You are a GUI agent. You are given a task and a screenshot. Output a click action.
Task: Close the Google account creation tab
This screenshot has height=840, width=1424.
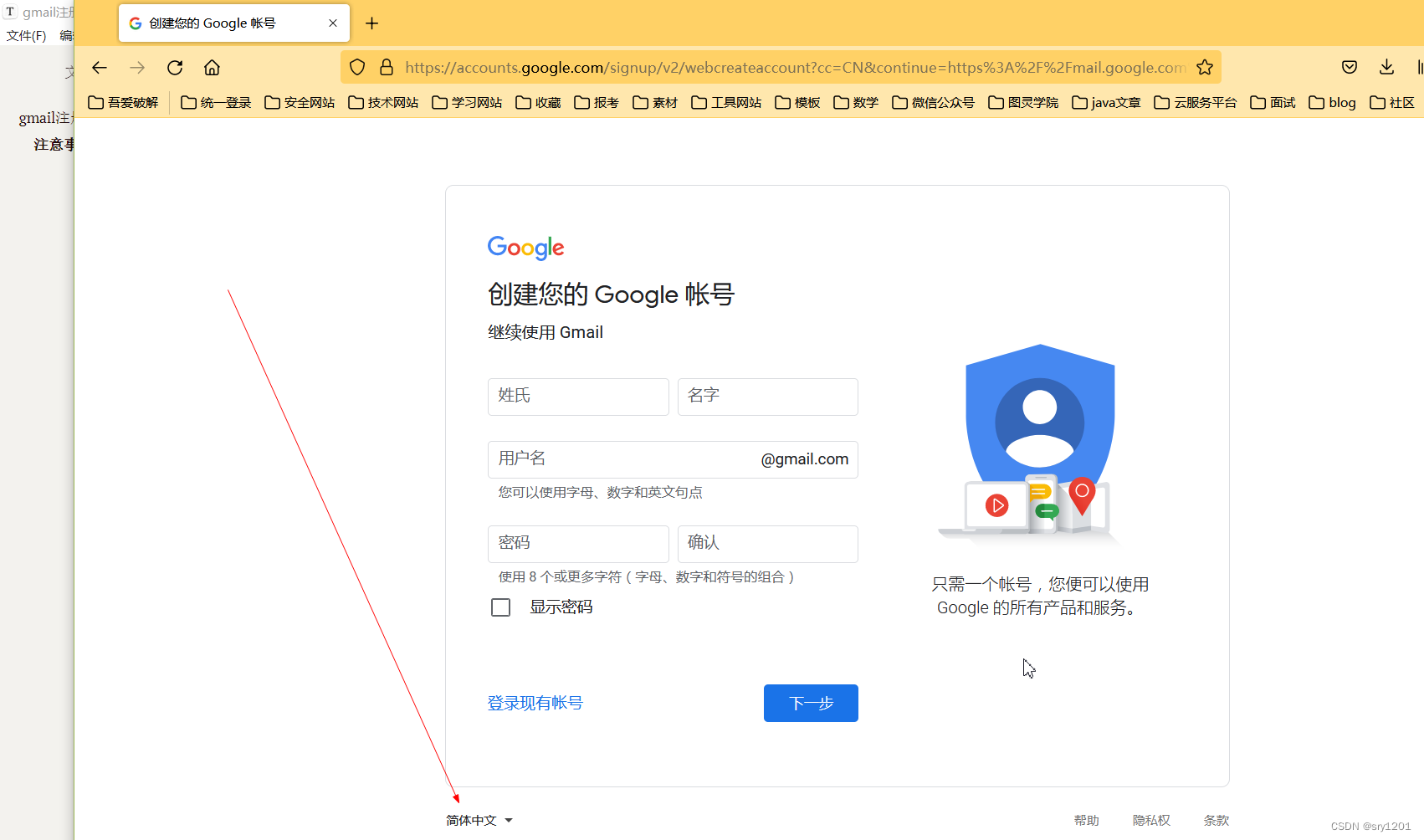[x=333, y=23]
